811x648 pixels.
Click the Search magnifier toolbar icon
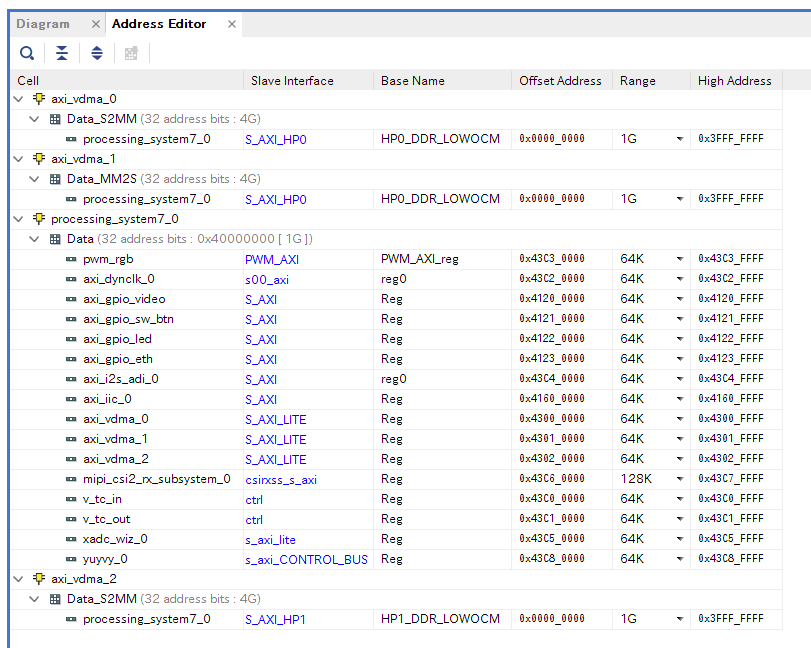(x=27, y=53)
